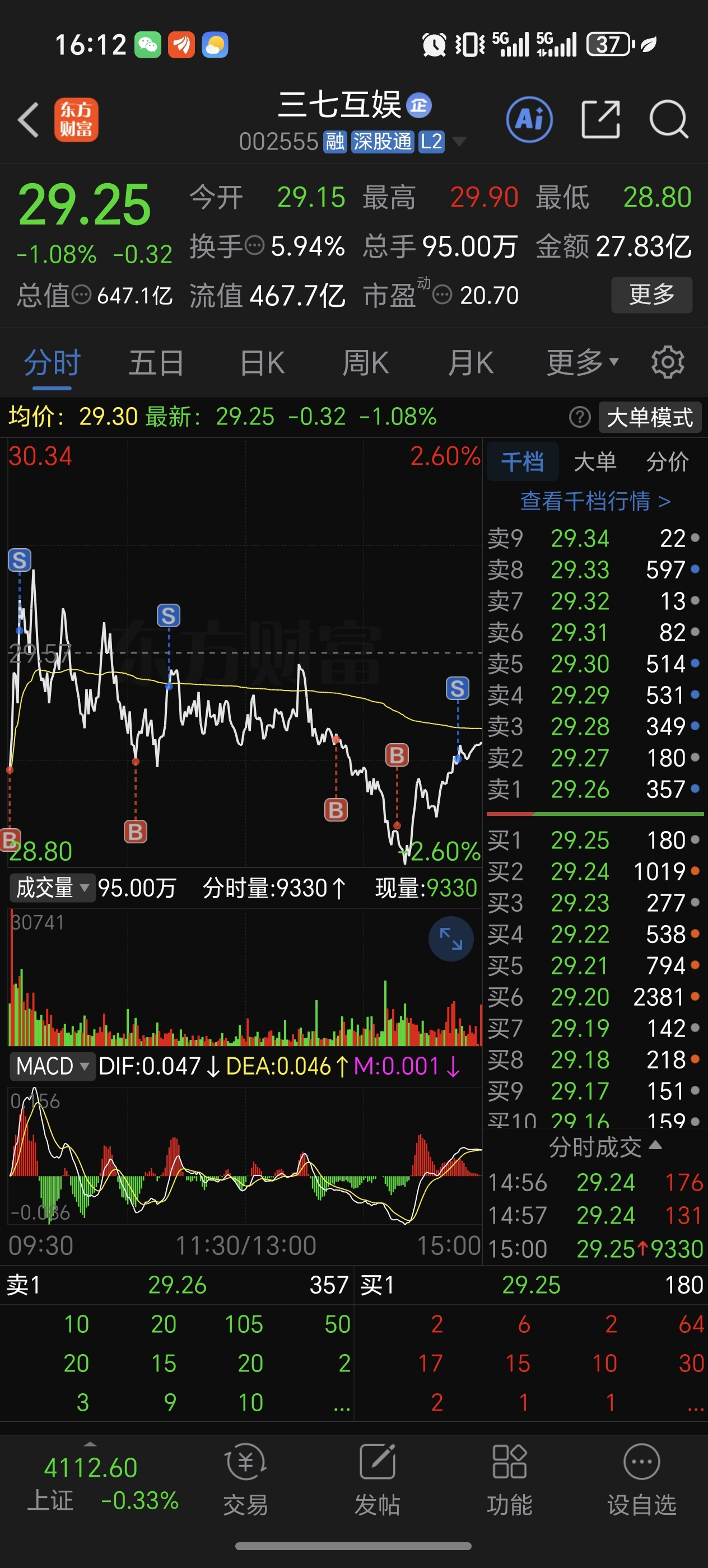Tap the info icon next to 总值

(81, 295)
